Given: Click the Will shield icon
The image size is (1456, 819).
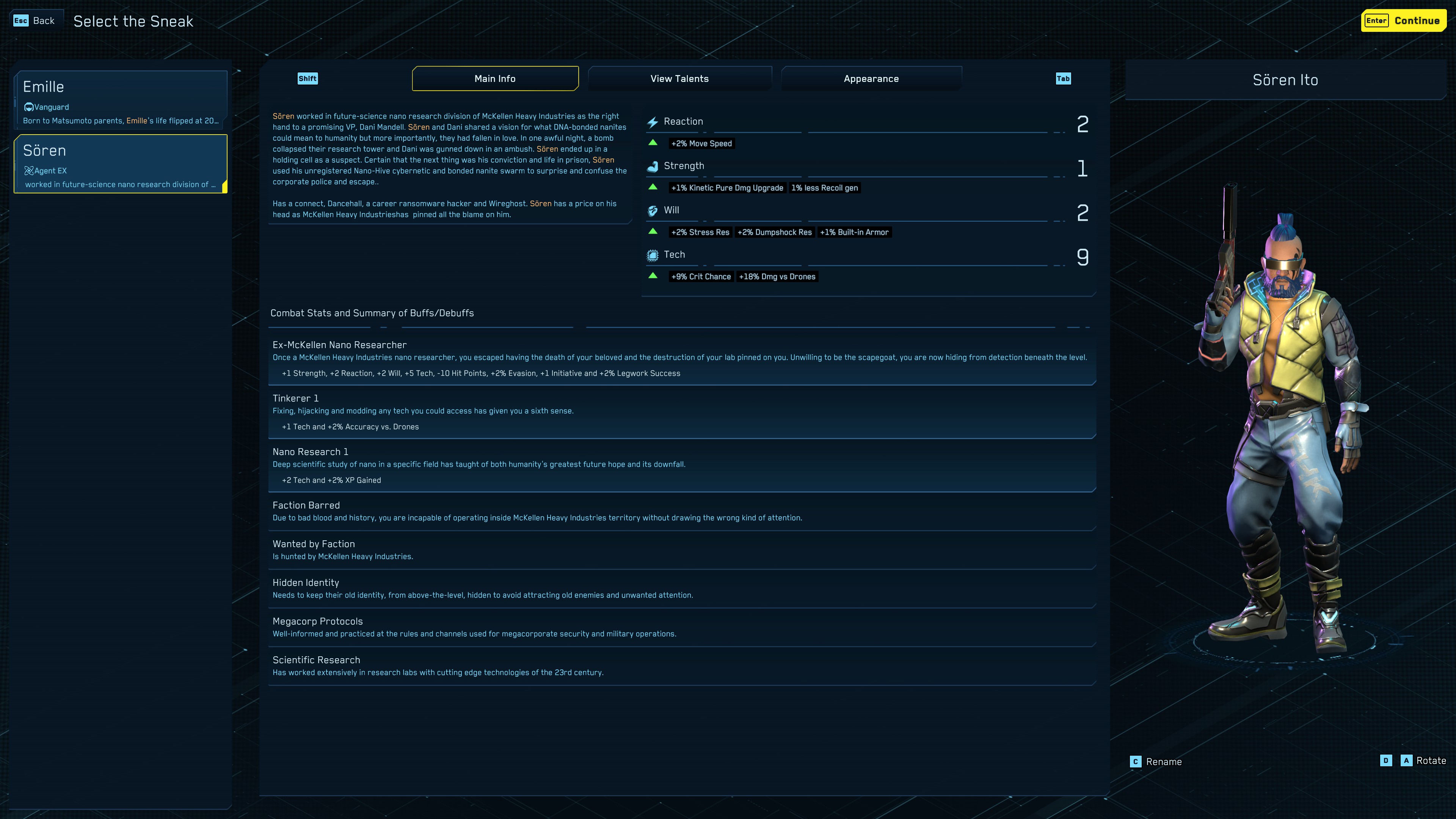Looking at the screenshot, I should click(x=652, y=211).
